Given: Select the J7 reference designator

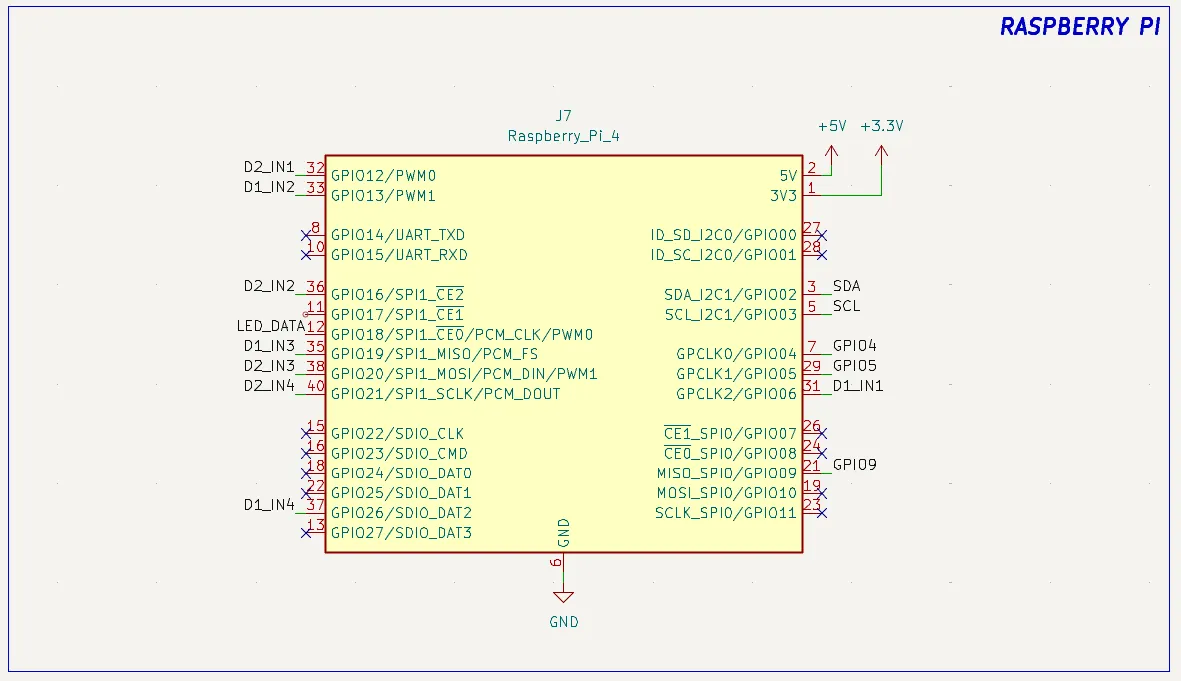Looking at the screenshot, I should (563, 116).
